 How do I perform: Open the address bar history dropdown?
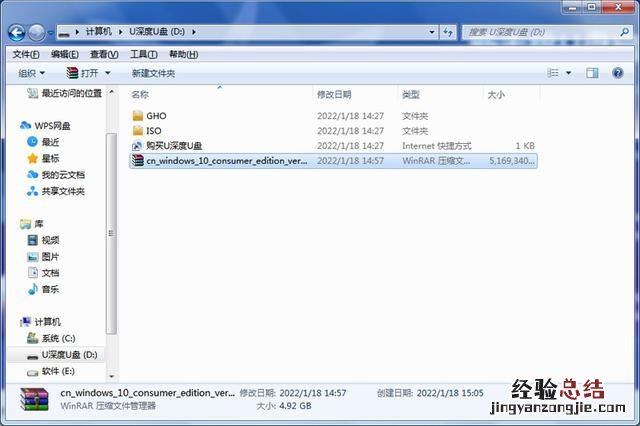coord(432,32)
